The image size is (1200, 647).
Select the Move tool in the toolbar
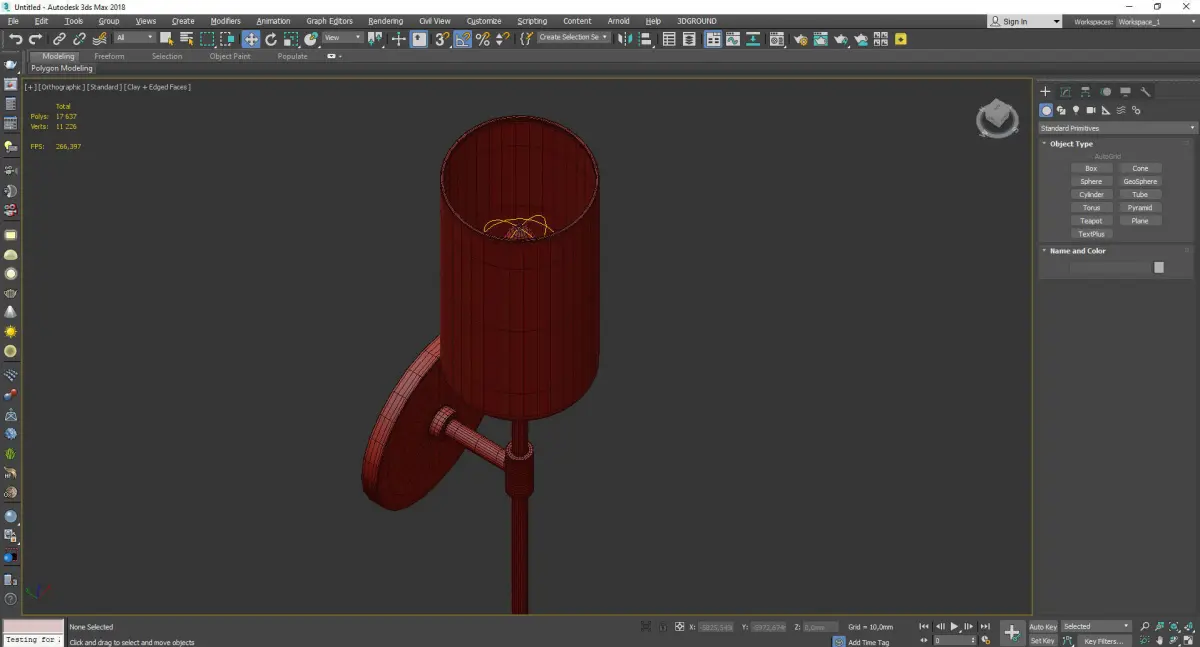pos(250,39)
